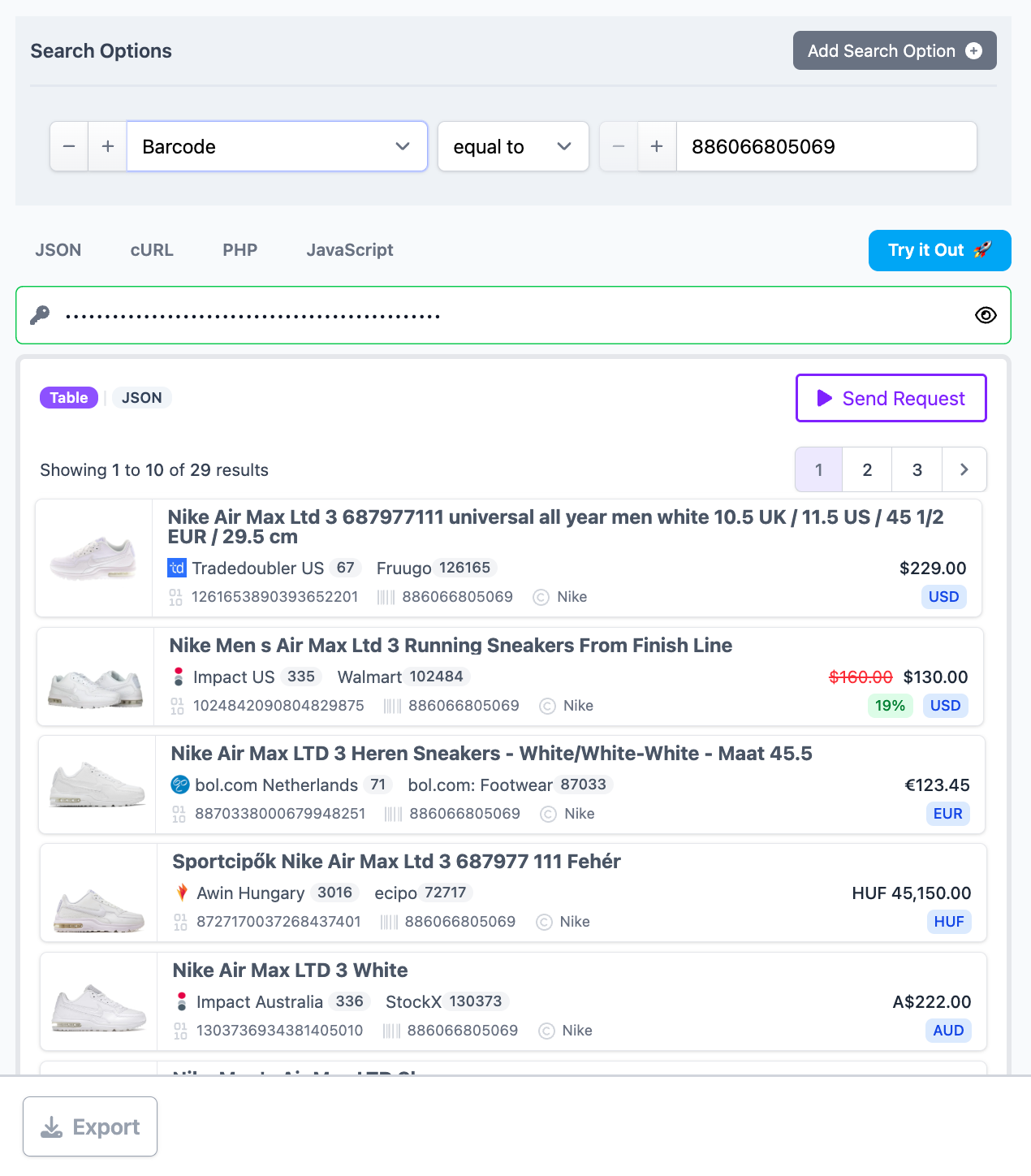The height and width of the screenshot is (1176, 1031).
Task: Click the masked API key field
Action: click(513, 315)
